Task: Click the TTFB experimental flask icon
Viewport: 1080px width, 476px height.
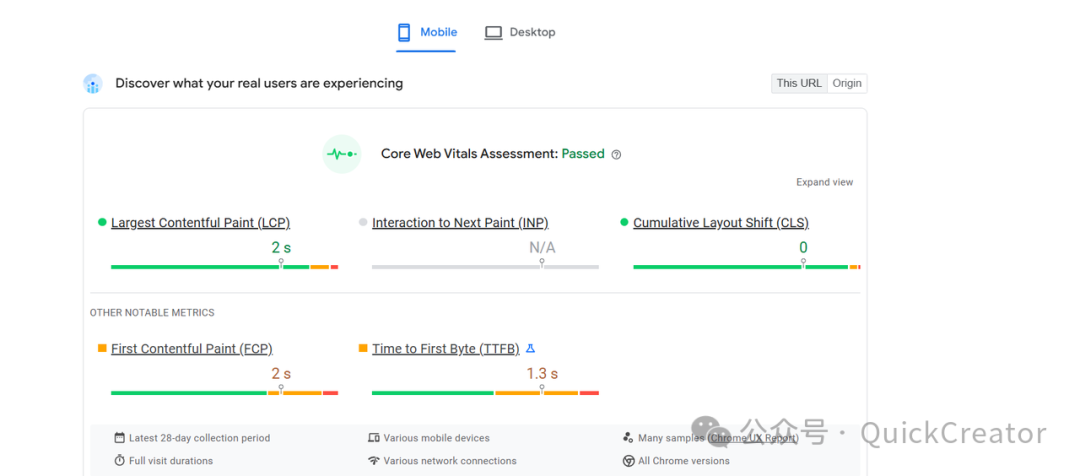Action: [x=531, y=349]
